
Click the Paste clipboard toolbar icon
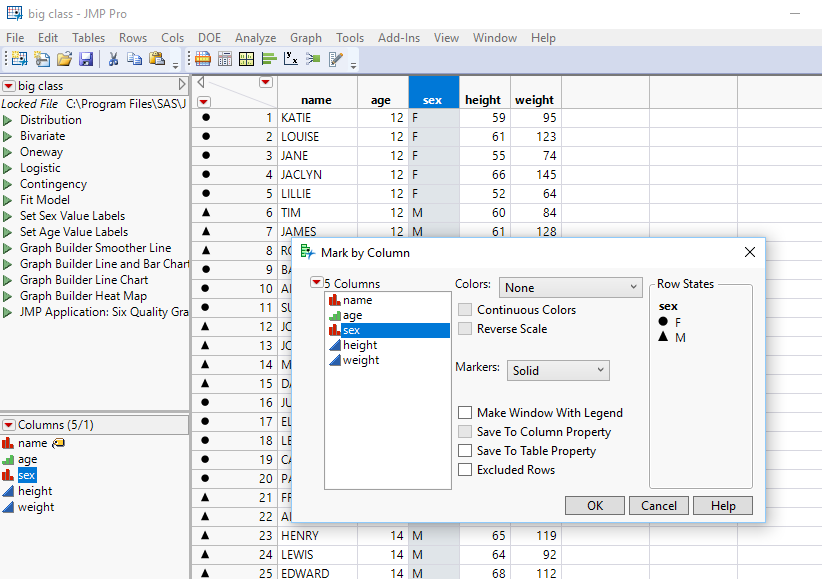click(x=157, y=59)
